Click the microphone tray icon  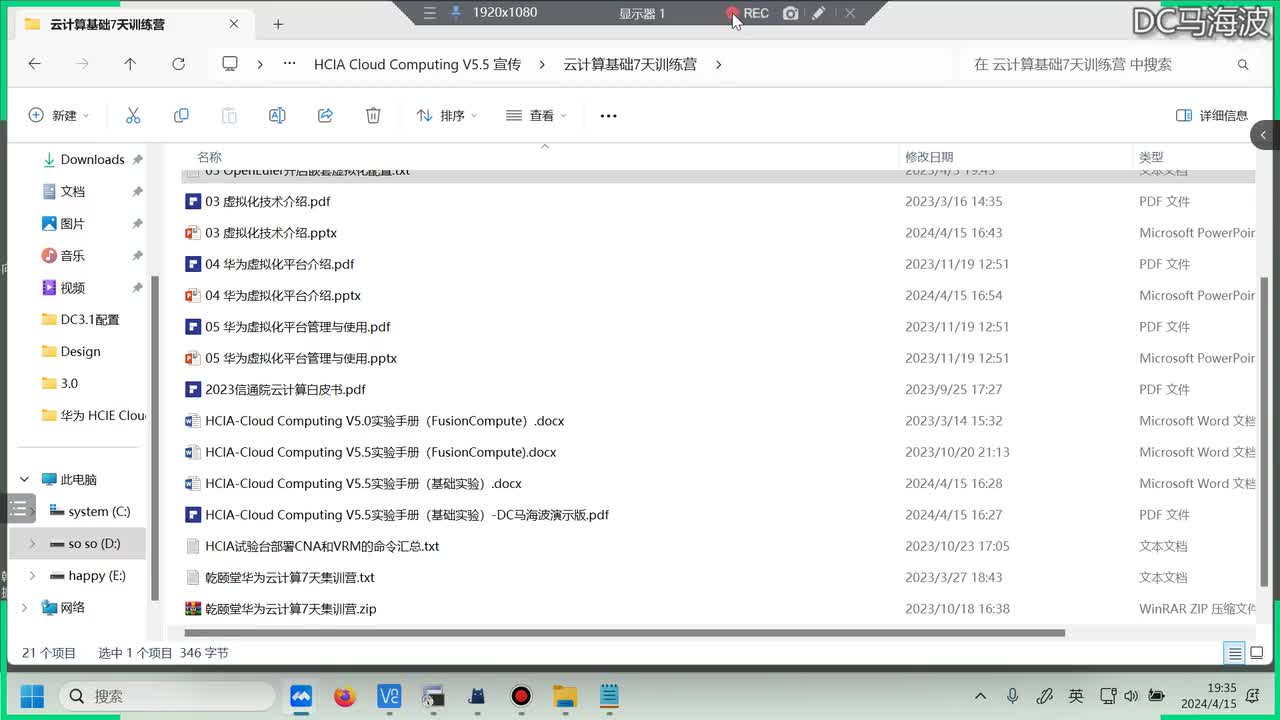point(1012,696)
